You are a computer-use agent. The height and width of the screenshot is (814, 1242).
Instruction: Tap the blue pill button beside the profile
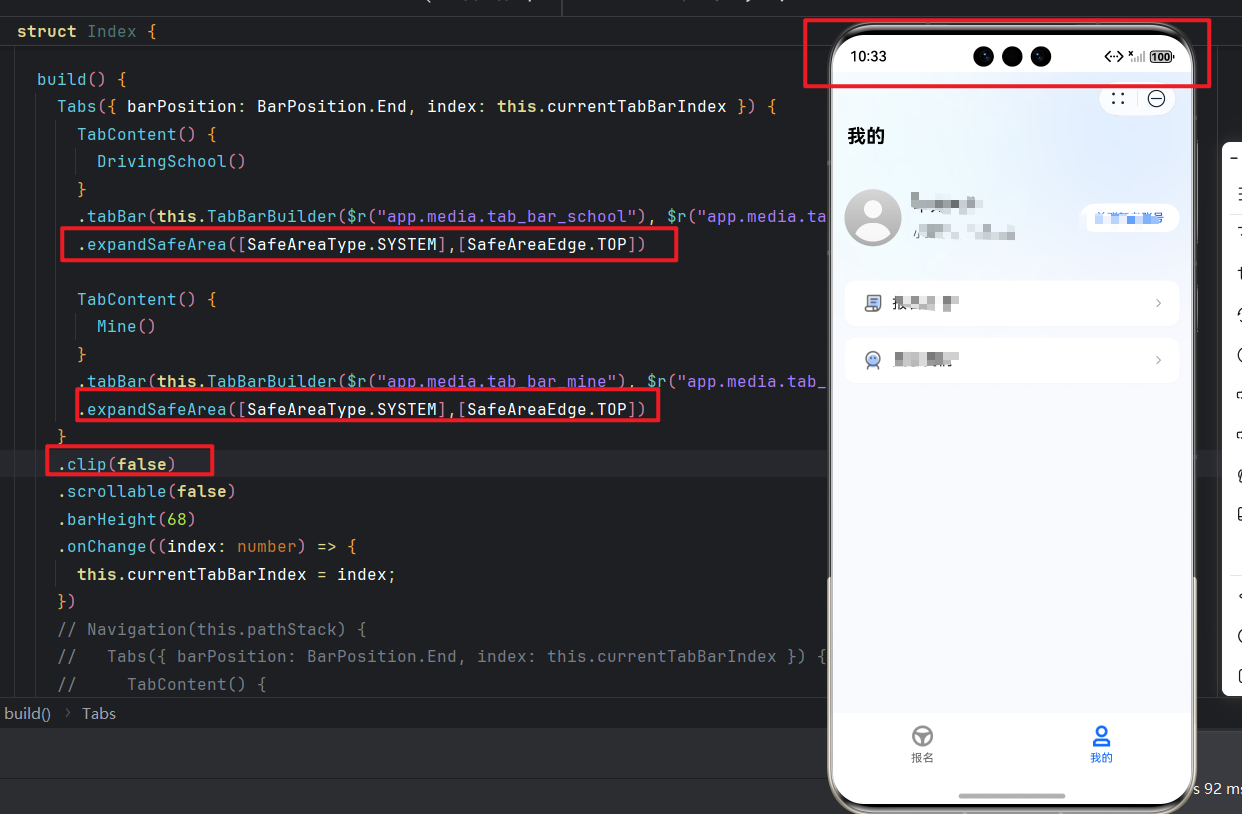point(1129,217)
